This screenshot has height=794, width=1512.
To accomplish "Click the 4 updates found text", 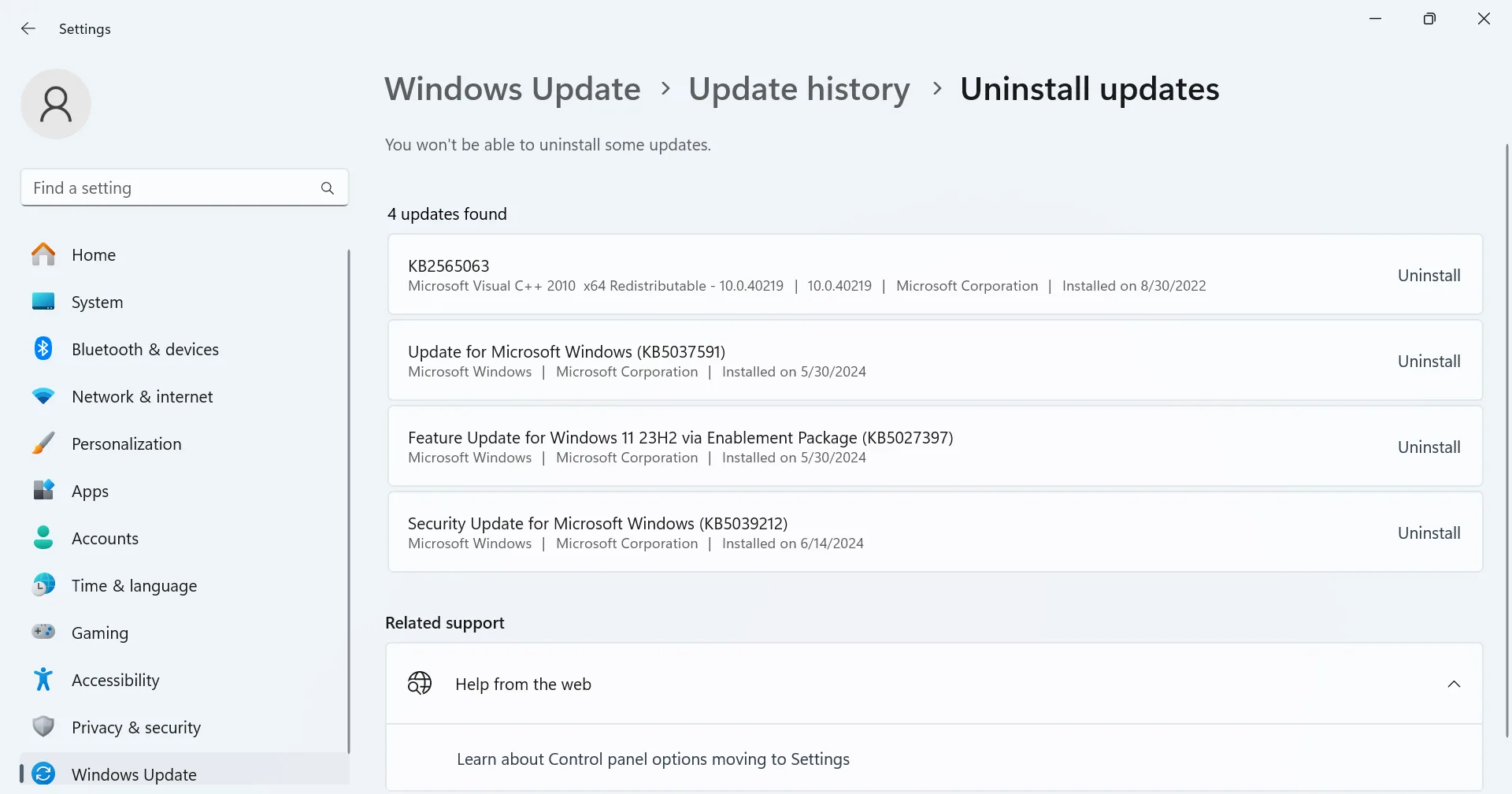I will tap(447, 214).
